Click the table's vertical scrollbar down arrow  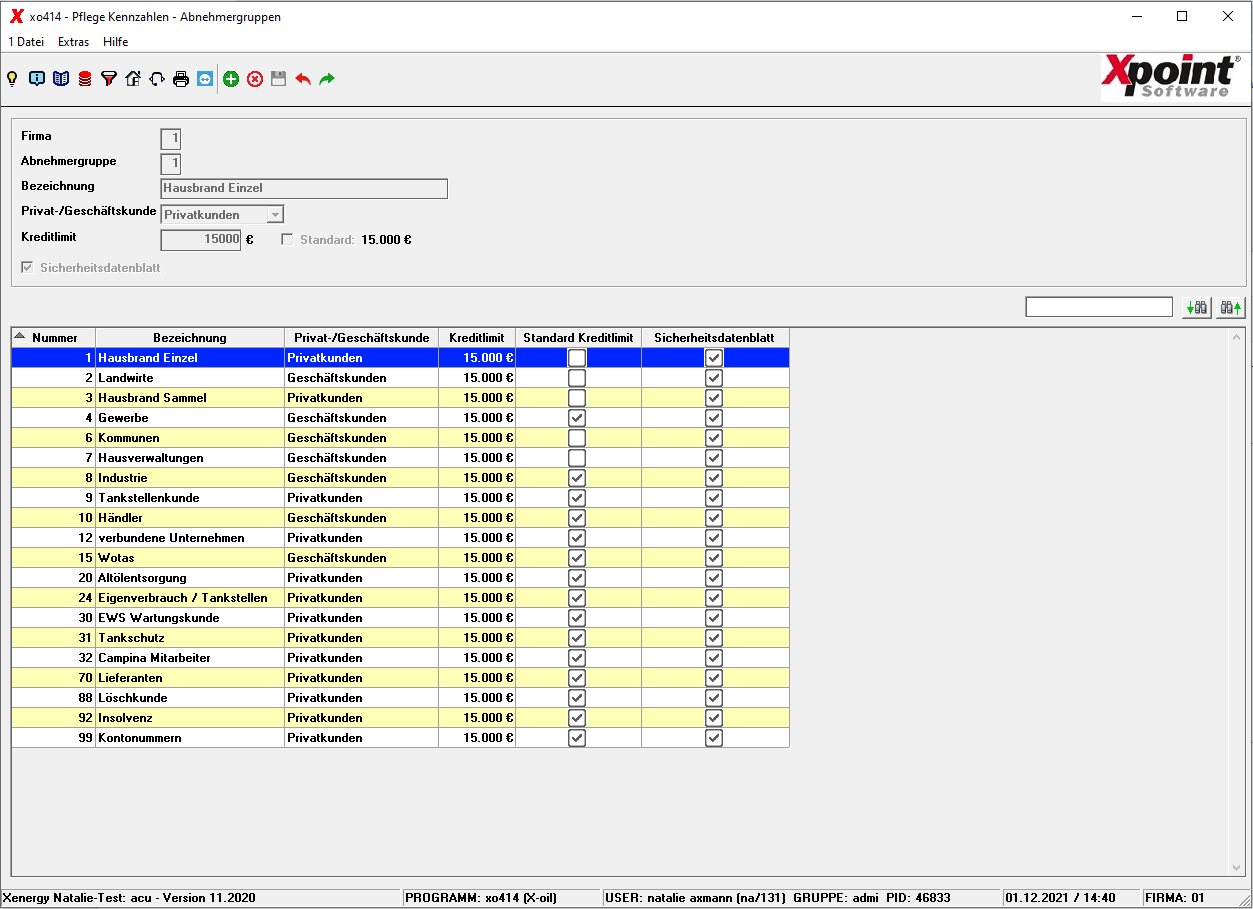click(1238, 867)
